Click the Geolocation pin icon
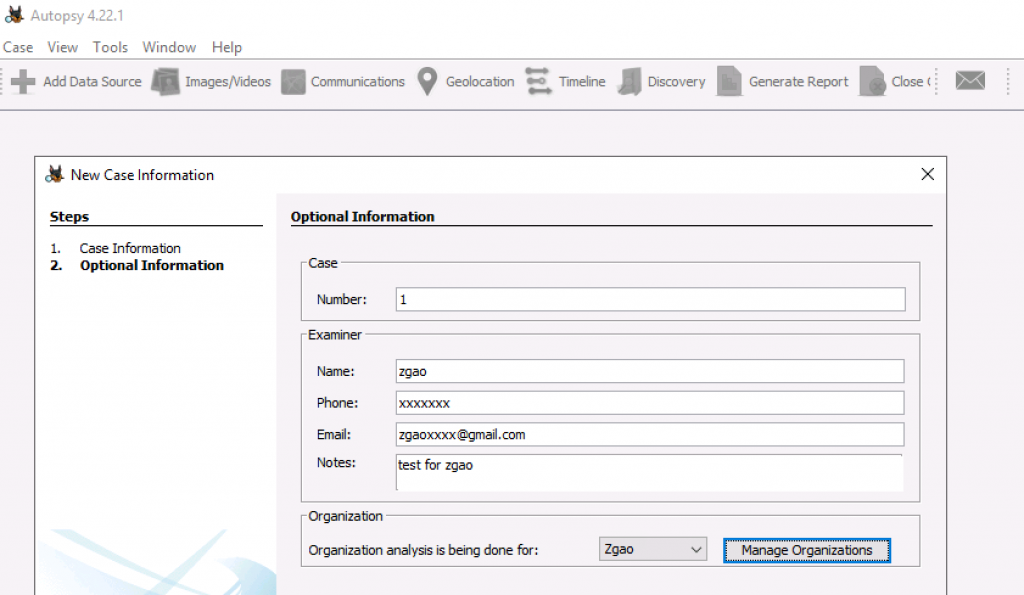The width and height of the screenshot is (1024, 595). pyautogui.click(x=427, y=82)
